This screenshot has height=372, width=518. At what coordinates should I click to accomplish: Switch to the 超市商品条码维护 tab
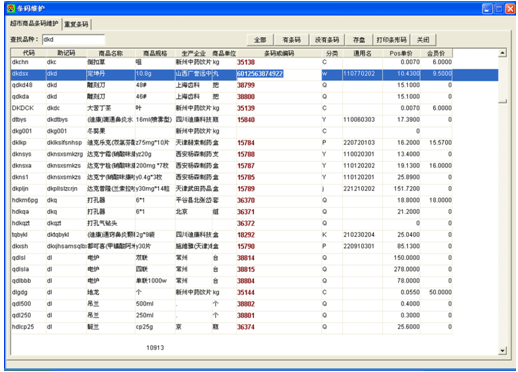34,23
